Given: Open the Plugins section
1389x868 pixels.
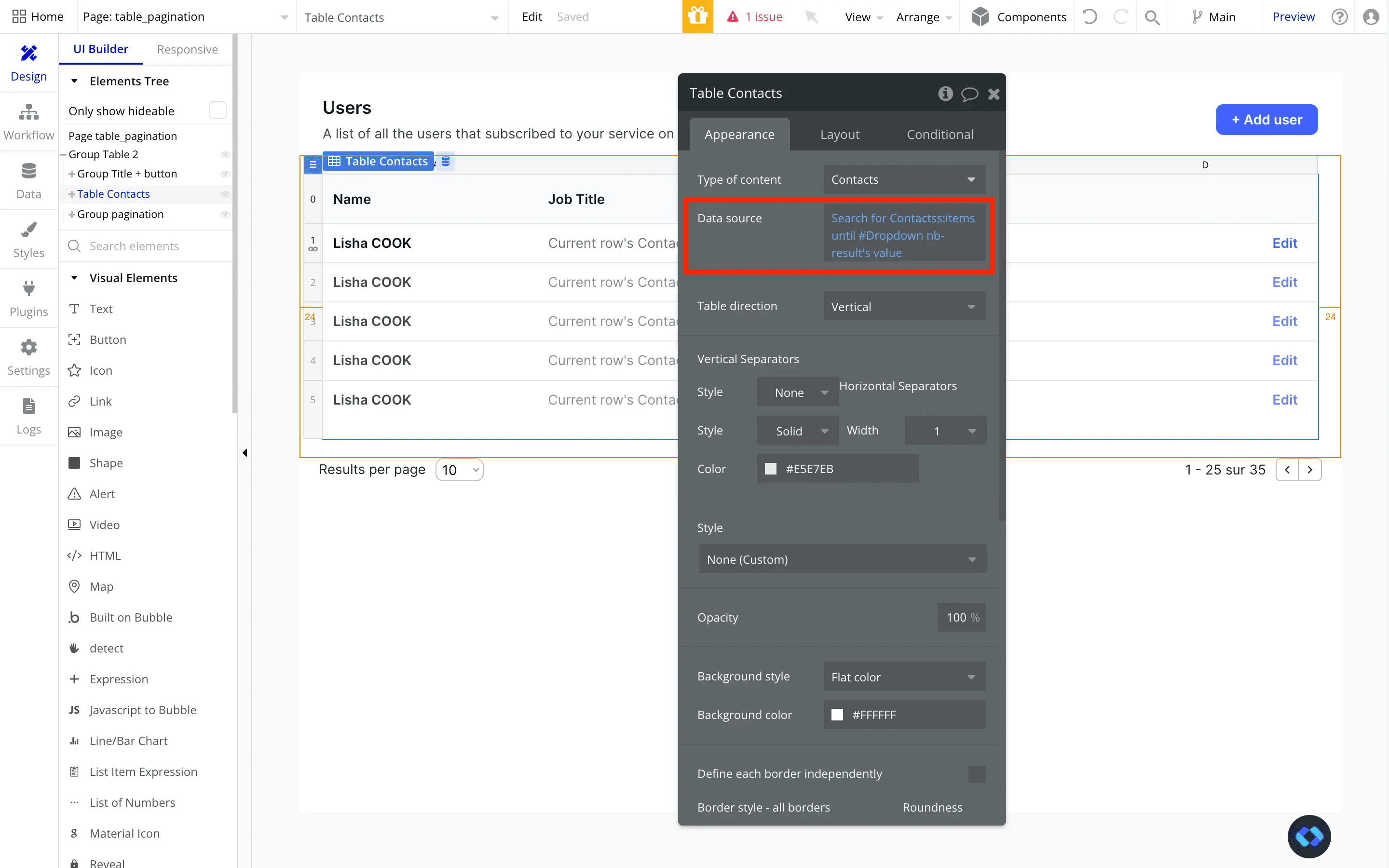Looking at the screenshot, I should point(29,299).
